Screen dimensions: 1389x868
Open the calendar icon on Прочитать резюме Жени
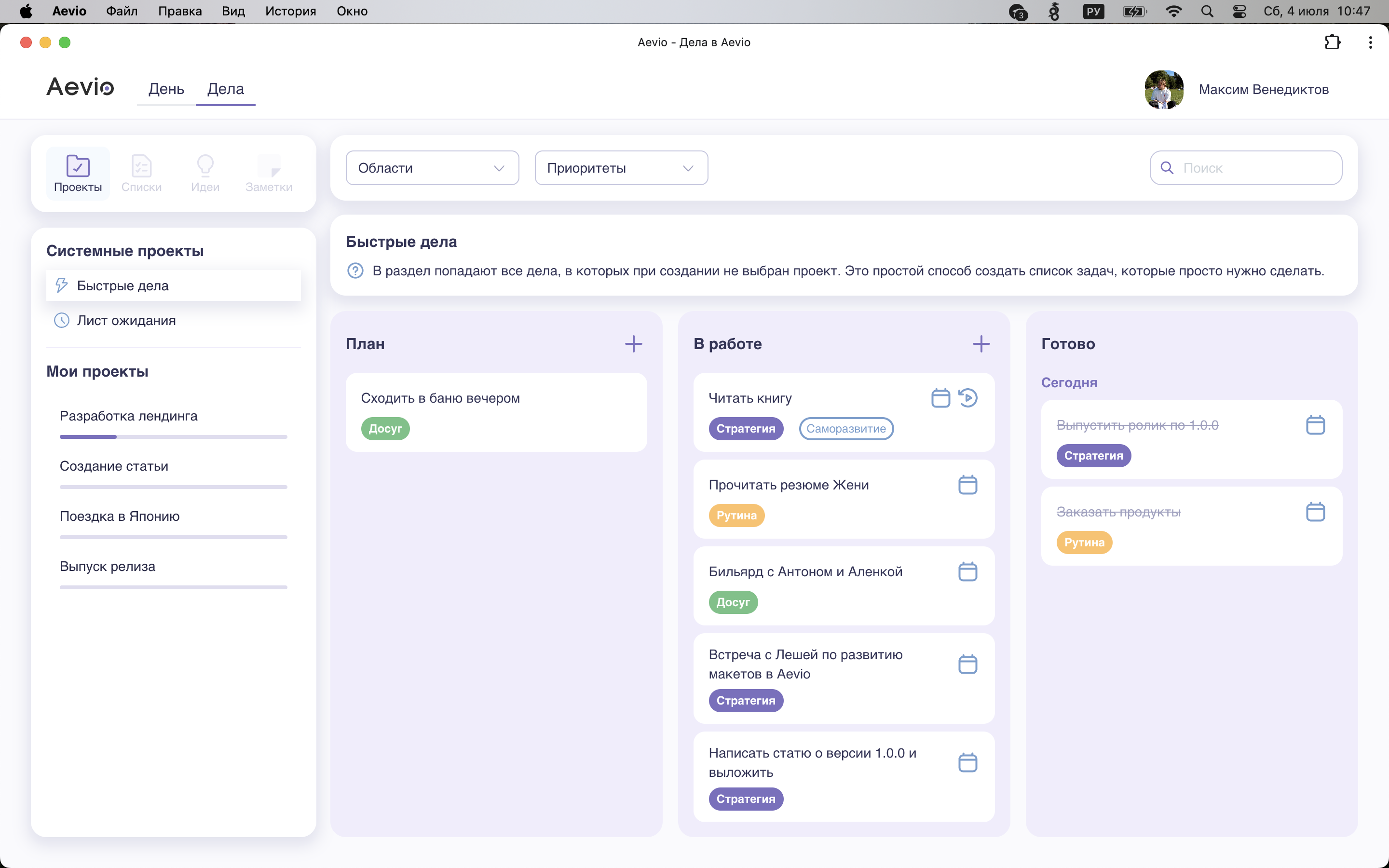(x=967, y=485)
